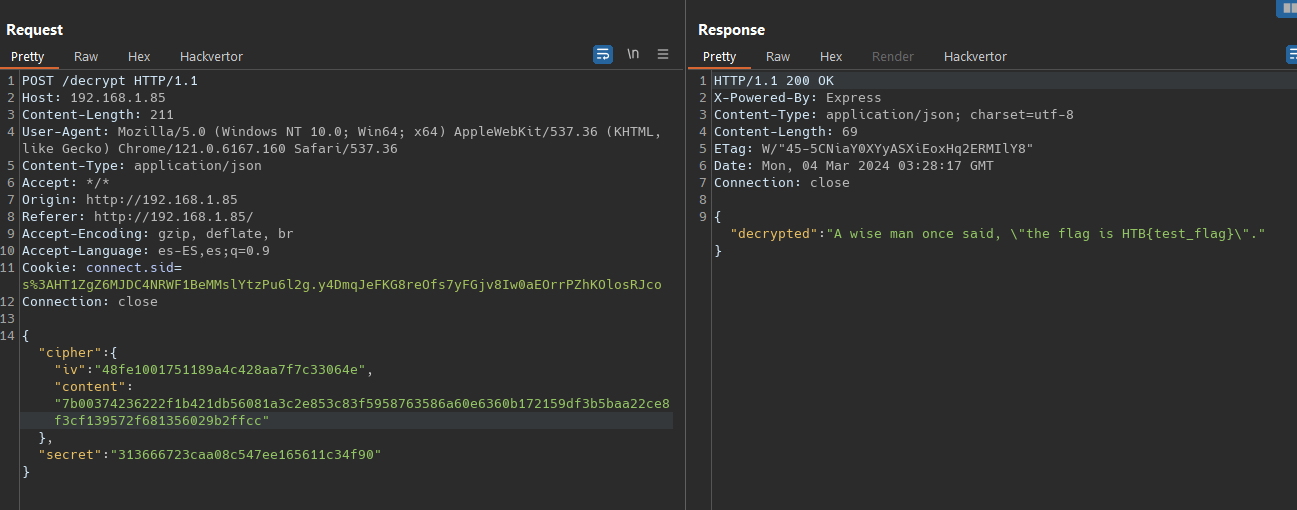The height and width of the screenshot is (510, 1297).
Task: Toggle non-printable characters (\n) in Request
Action: [x=633, y=54]
